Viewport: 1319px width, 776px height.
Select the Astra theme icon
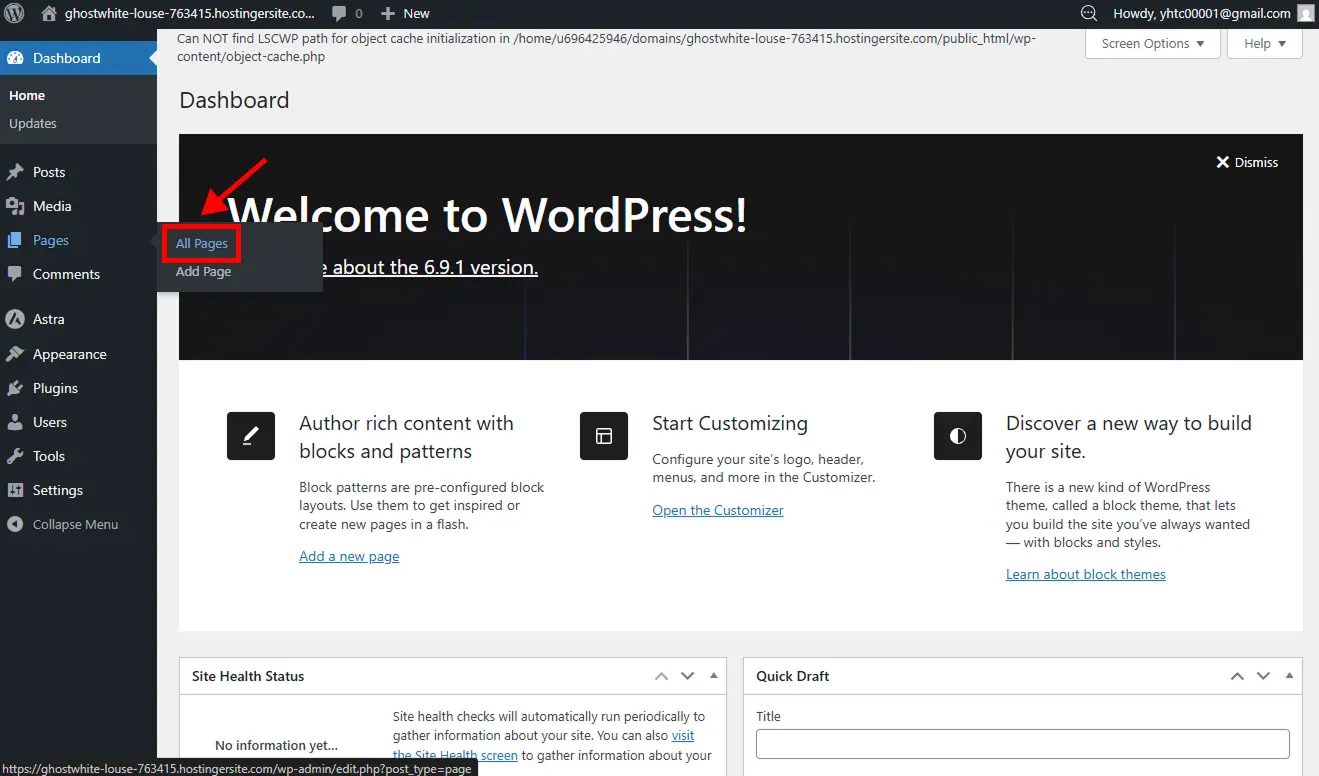tap(16, 319)
